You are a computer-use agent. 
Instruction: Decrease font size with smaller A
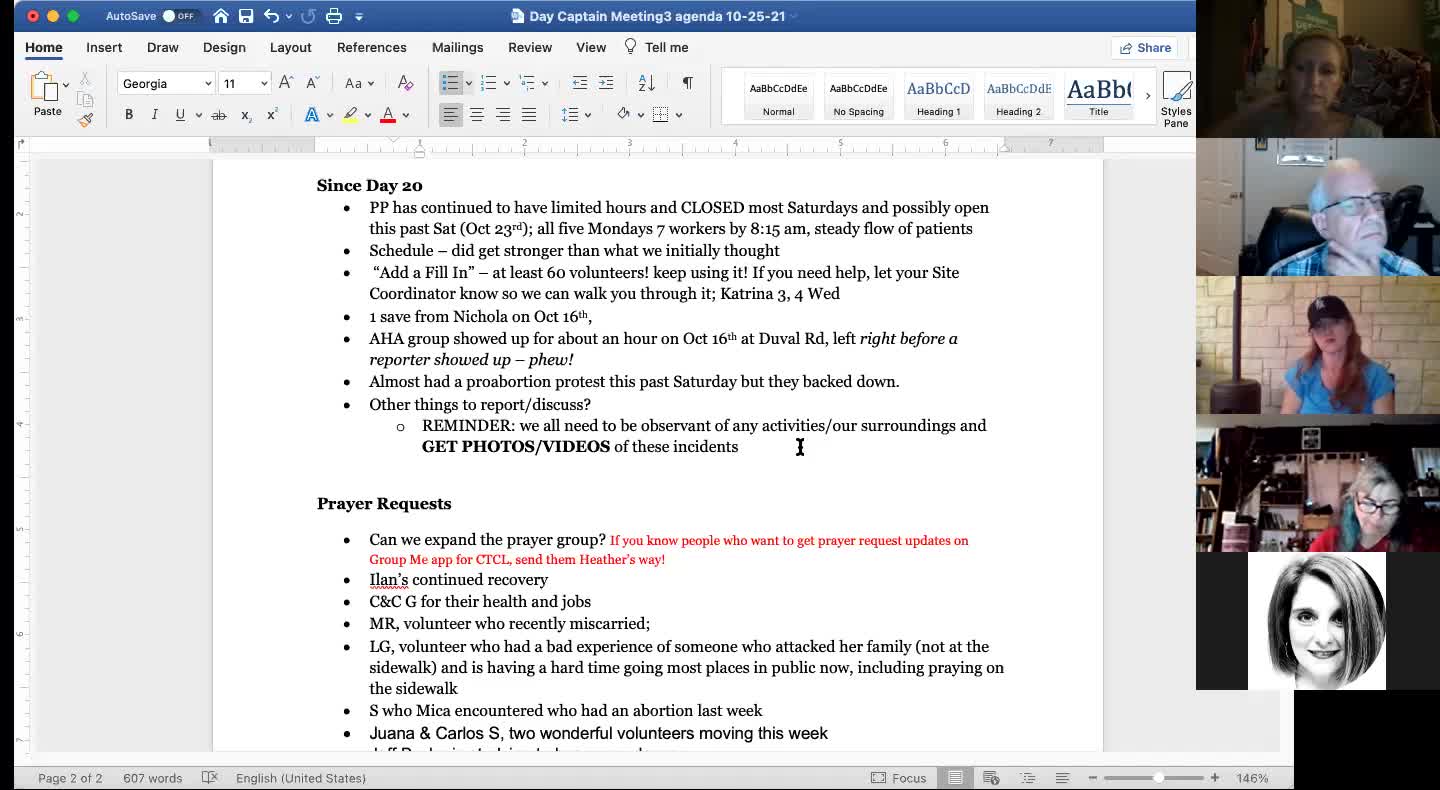pos(312,83)
